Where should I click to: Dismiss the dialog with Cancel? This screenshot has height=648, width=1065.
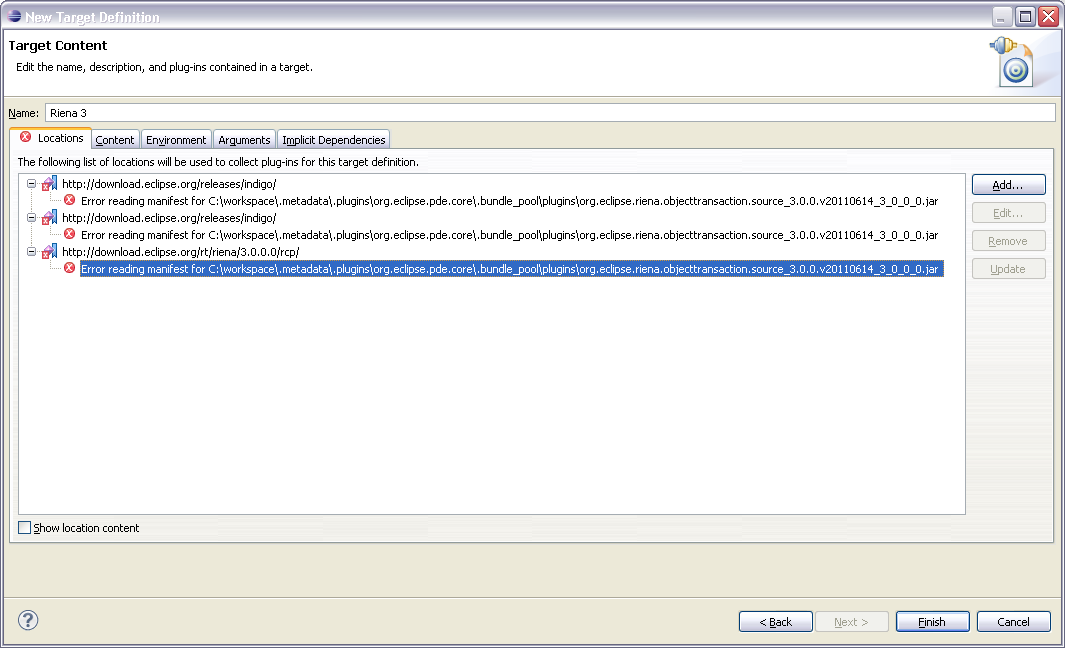(1013, 622)
